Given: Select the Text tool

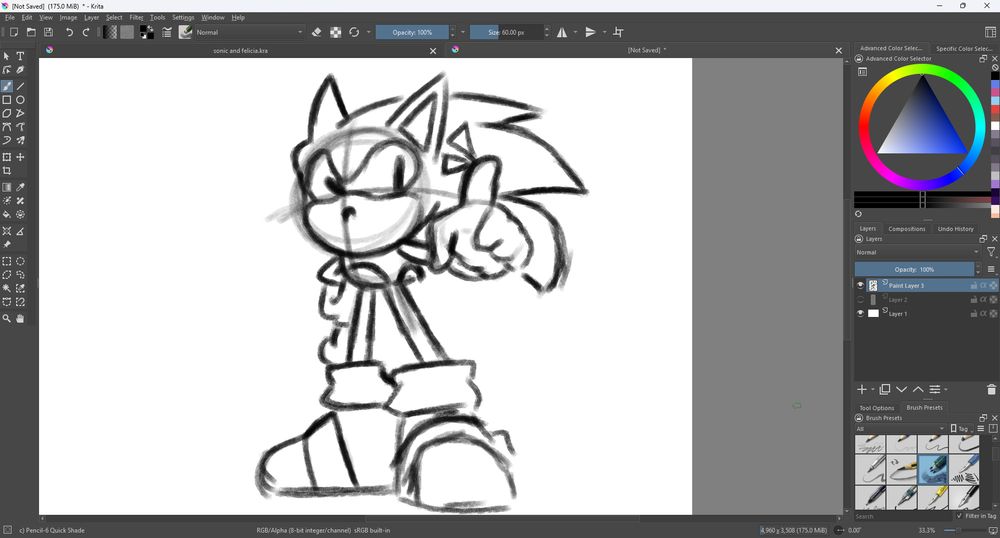Looking at the screenshot, I should 20,56.
